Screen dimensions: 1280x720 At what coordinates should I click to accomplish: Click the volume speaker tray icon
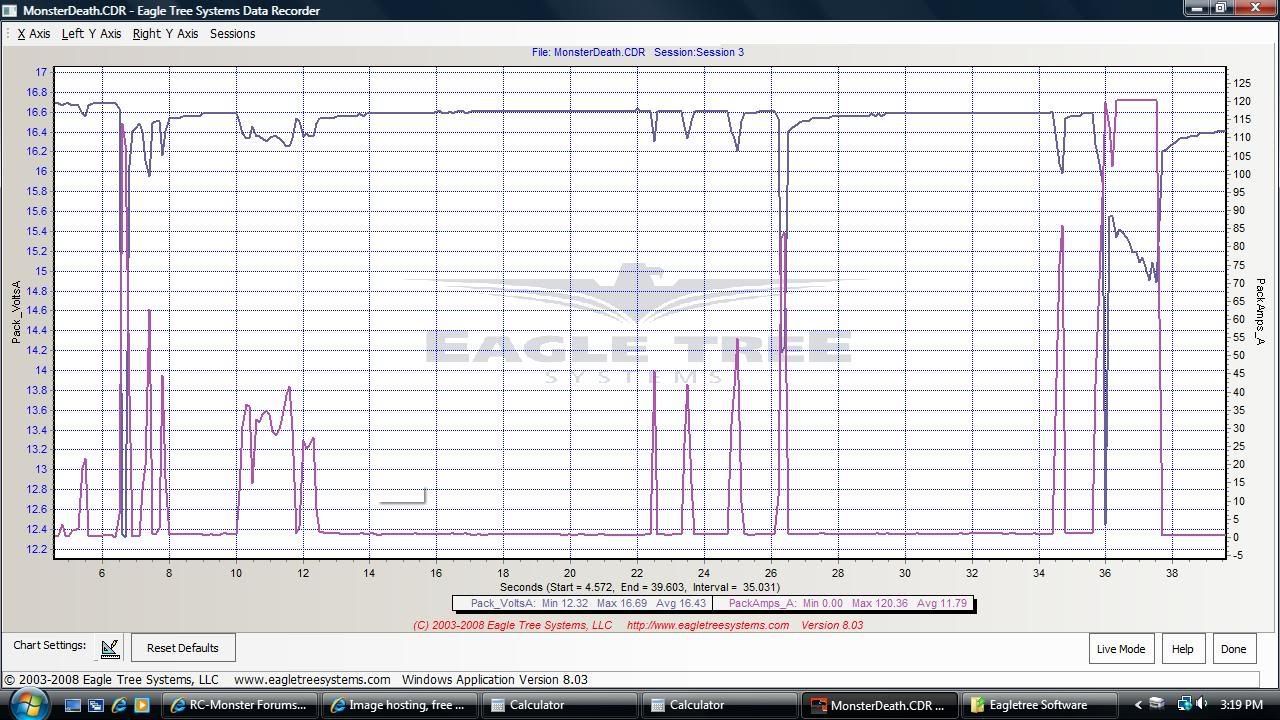(x=1202, y=705)
